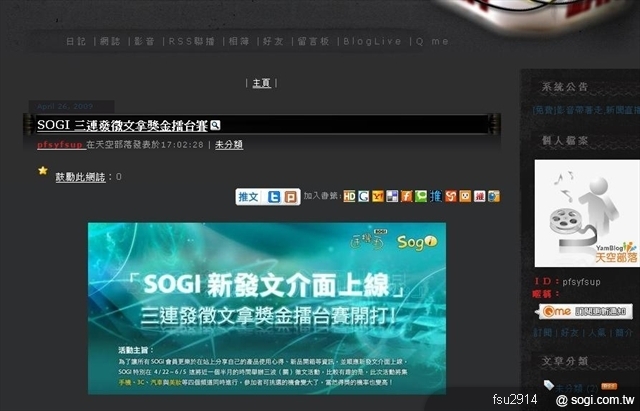
Task: Add bookmark with the Google icon
Action: 364,196
